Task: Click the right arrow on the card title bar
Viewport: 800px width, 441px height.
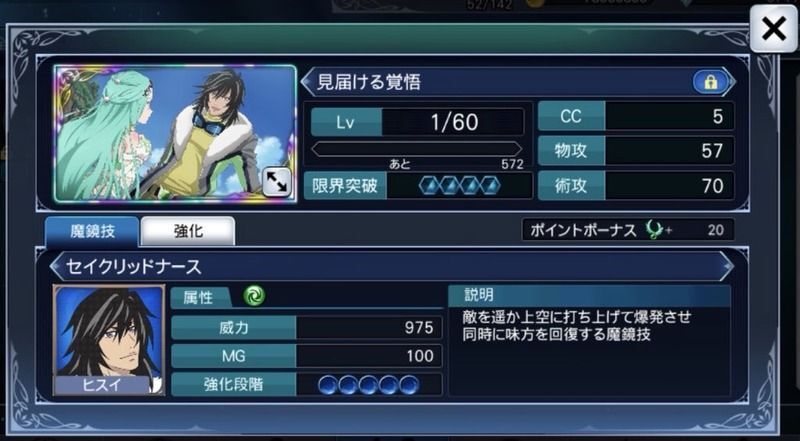Action: coord(732,82)
